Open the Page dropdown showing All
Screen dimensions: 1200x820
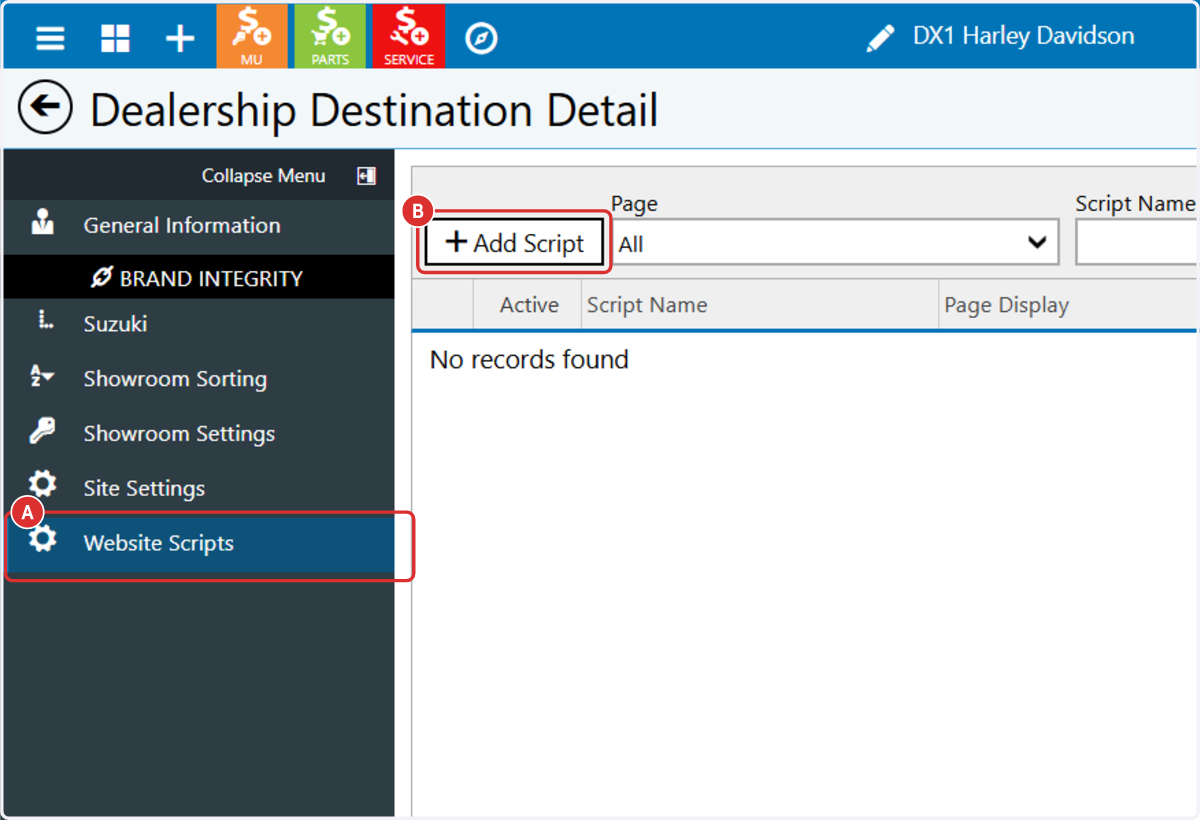(x=835, y=243)
